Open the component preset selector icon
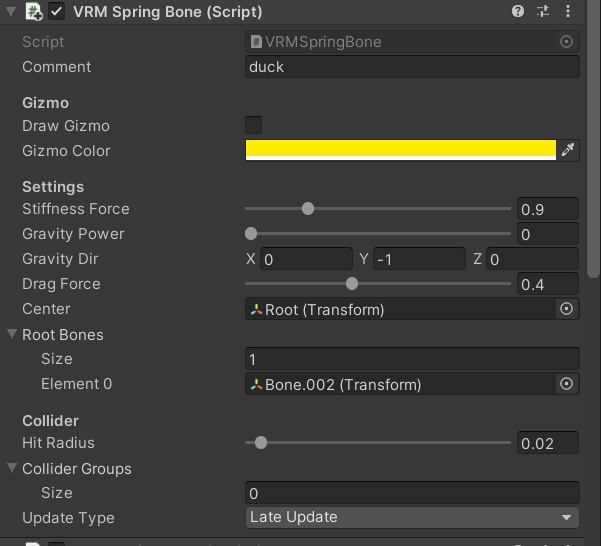This screenshot has width=601, height=546. [x=543, y=12]
